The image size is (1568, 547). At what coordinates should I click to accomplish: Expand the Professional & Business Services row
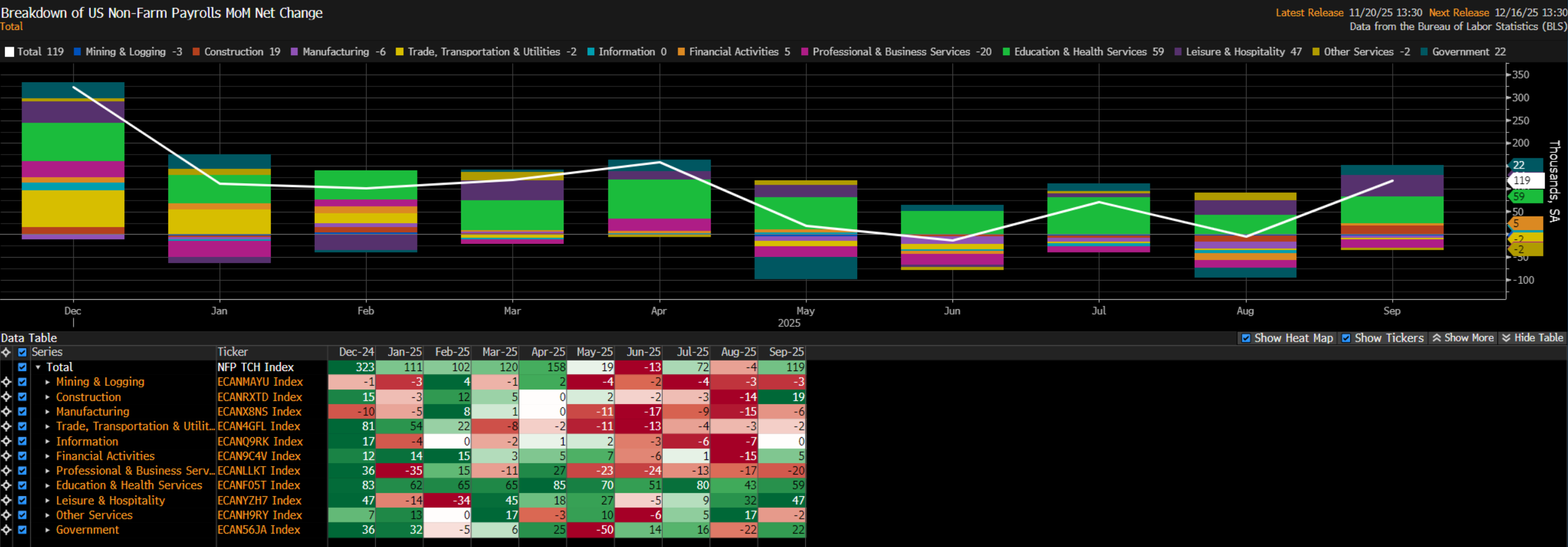(x=48, y=471)
